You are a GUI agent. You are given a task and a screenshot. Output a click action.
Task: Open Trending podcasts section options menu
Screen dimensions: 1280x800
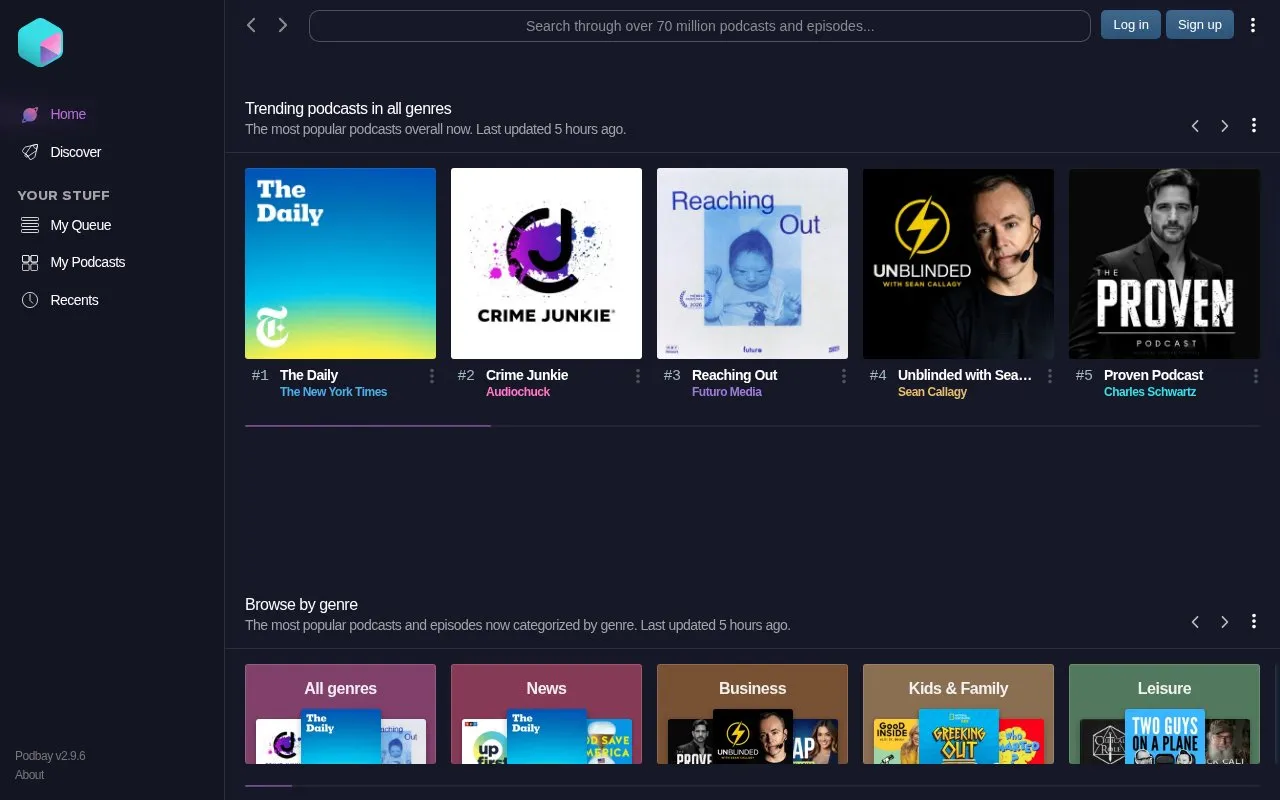1254,125
